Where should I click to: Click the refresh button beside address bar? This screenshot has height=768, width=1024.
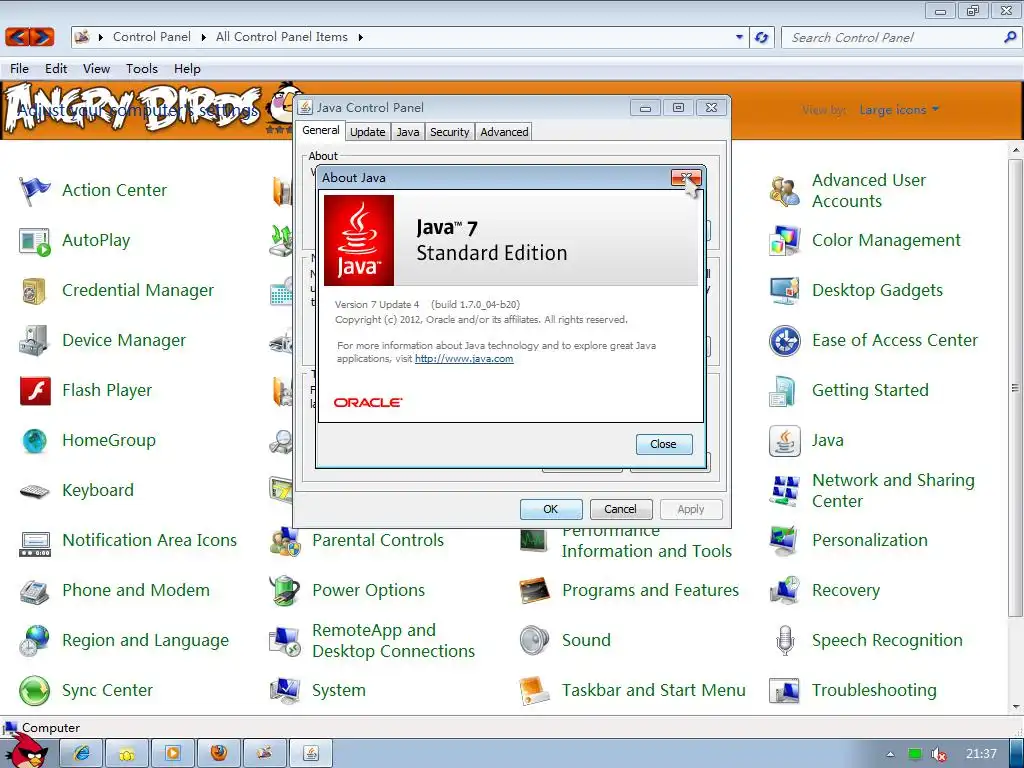click(x=761, y=37)
